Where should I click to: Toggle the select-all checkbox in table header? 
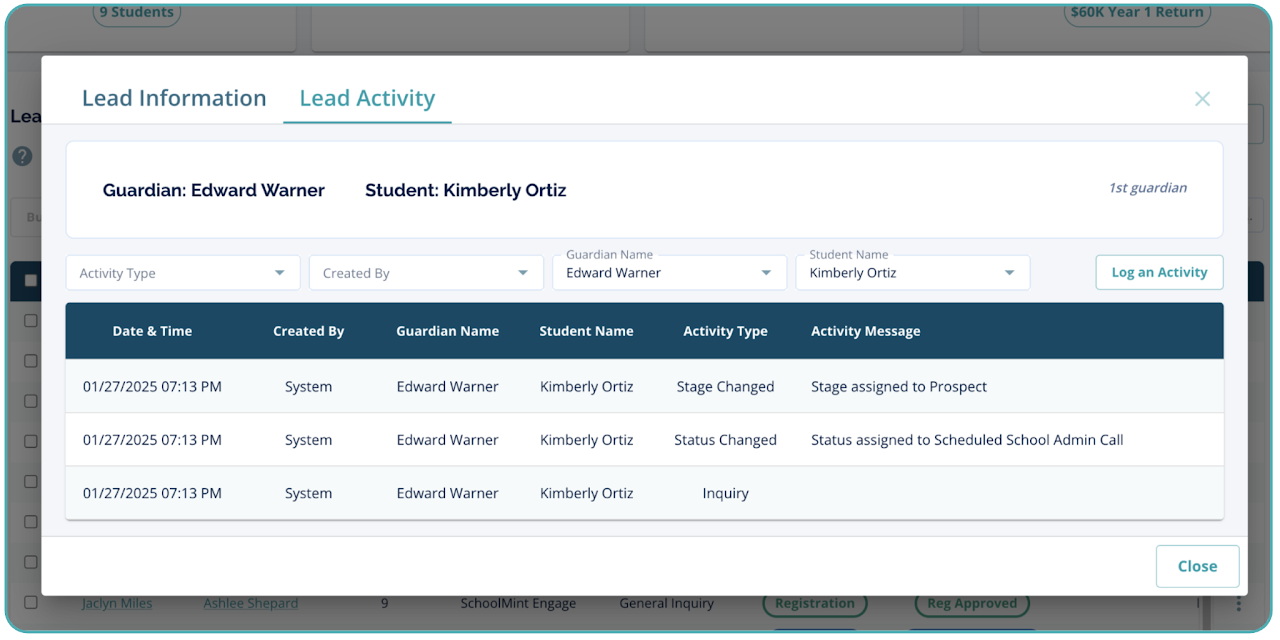(x=31, y=281)
